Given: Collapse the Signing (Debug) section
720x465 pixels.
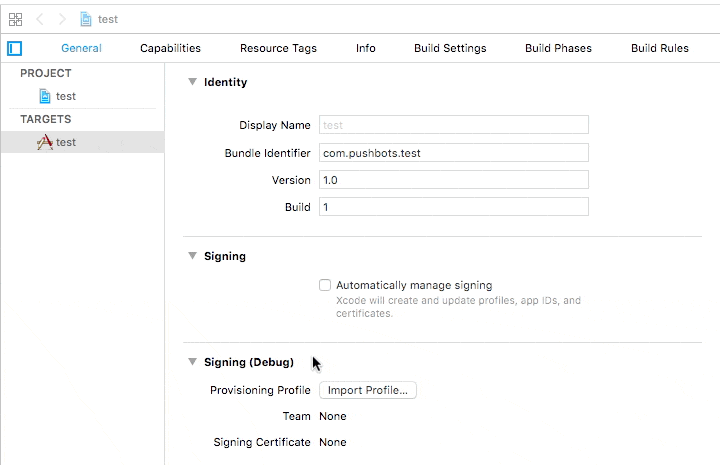Looking at the screenshot, I should (192, 362).
